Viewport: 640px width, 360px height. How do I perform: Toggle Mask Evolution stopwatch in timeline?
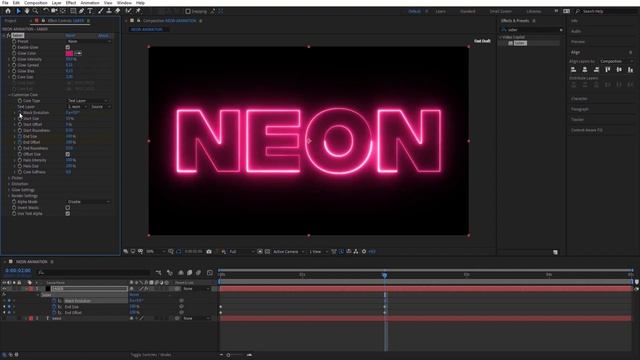pyautogui.click(x=54, y=301)
